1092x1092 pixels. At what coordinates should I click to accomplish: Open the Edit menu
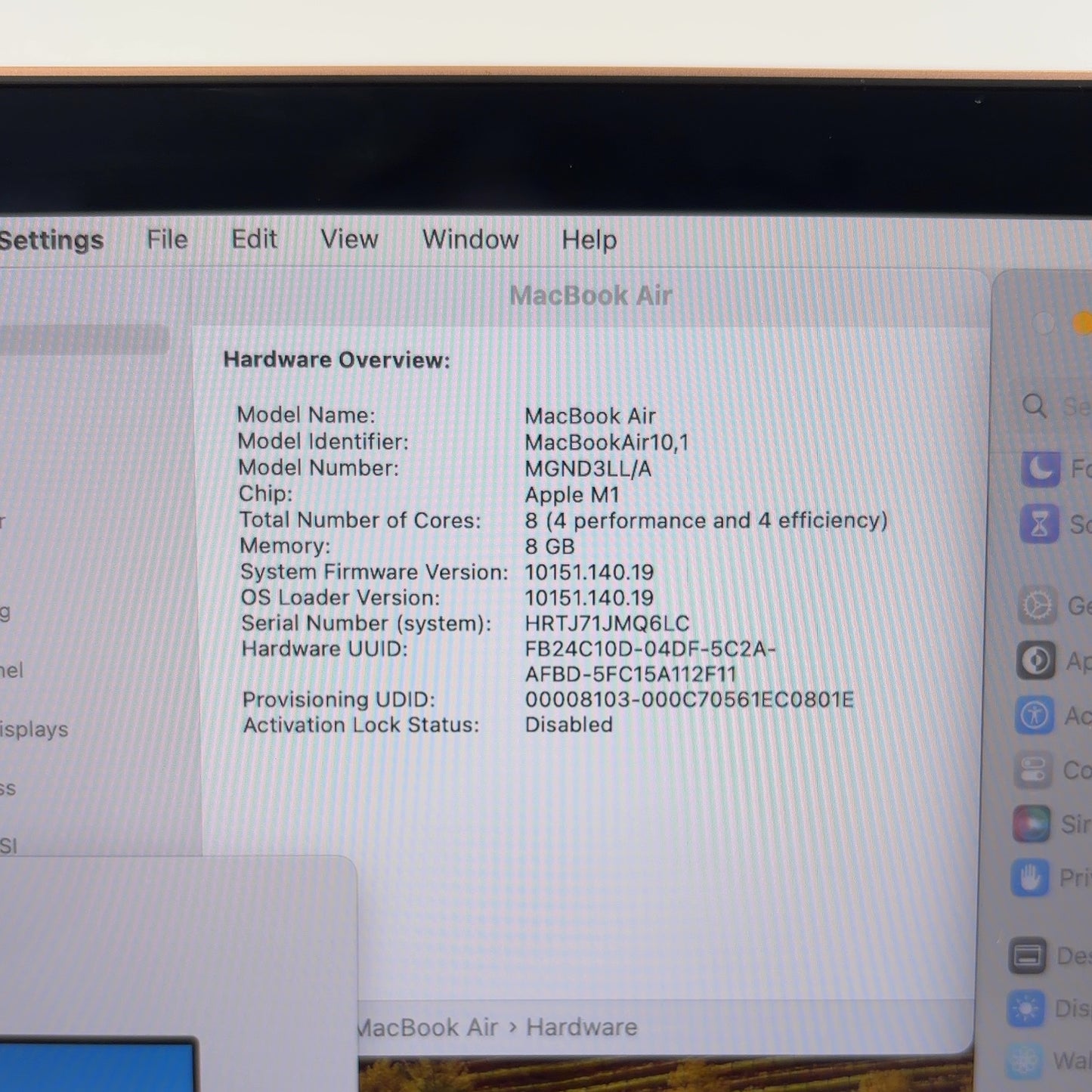[255, 240]
